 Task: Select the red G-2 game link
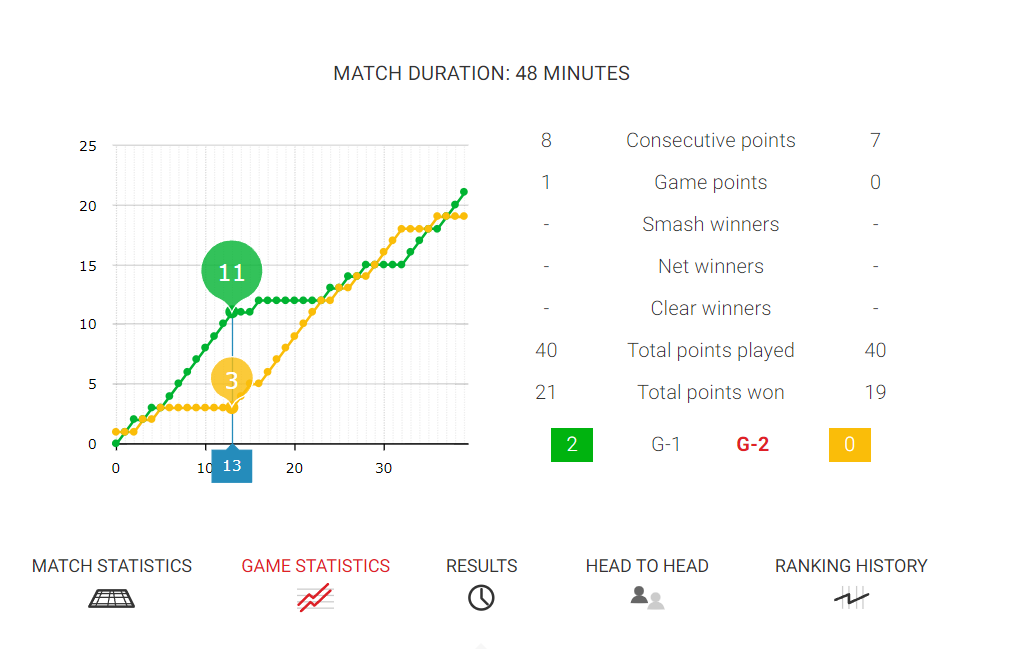click(753, 444)
